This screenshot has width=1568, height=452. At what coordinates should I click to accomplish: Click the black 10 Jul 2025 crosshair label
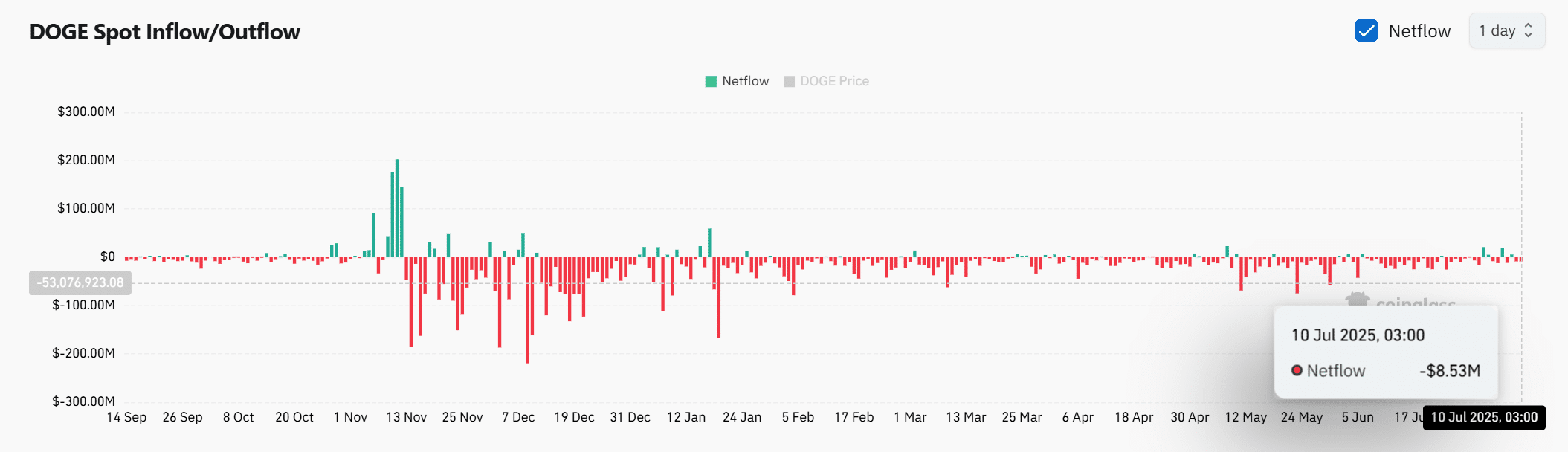[1483, 417]
